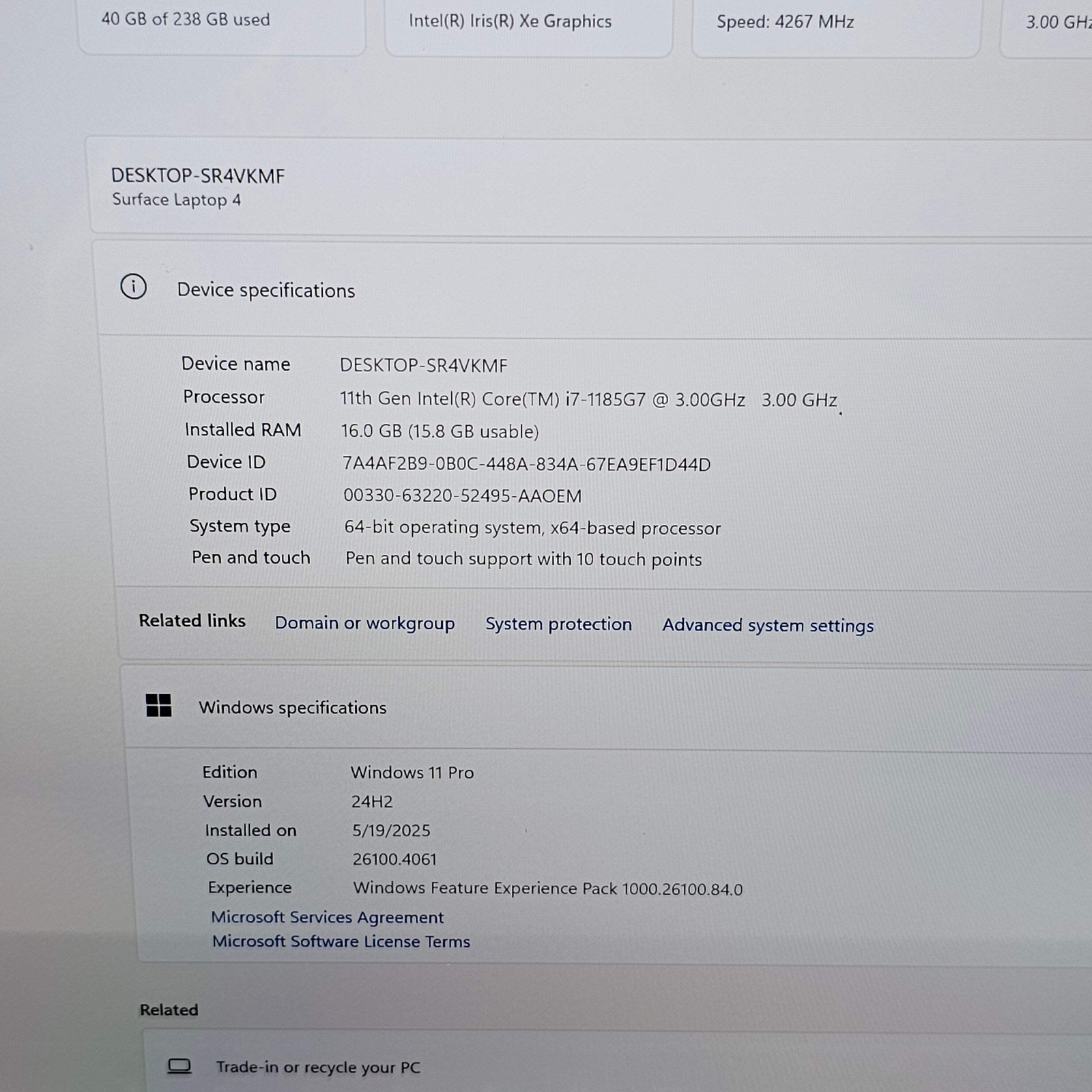Click the Device ID value 7A4AF2B9-0B0C
The height and width of the screenshot is (1092, 1092).
point(526,465)
